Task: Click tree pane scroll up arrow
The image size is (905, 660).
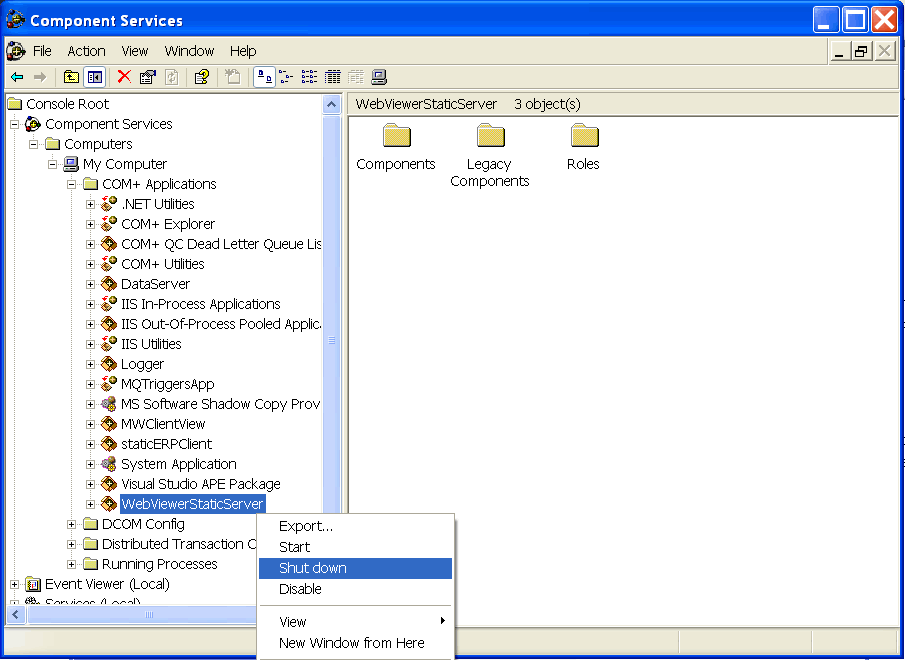Action: click(x=331, y=104)
